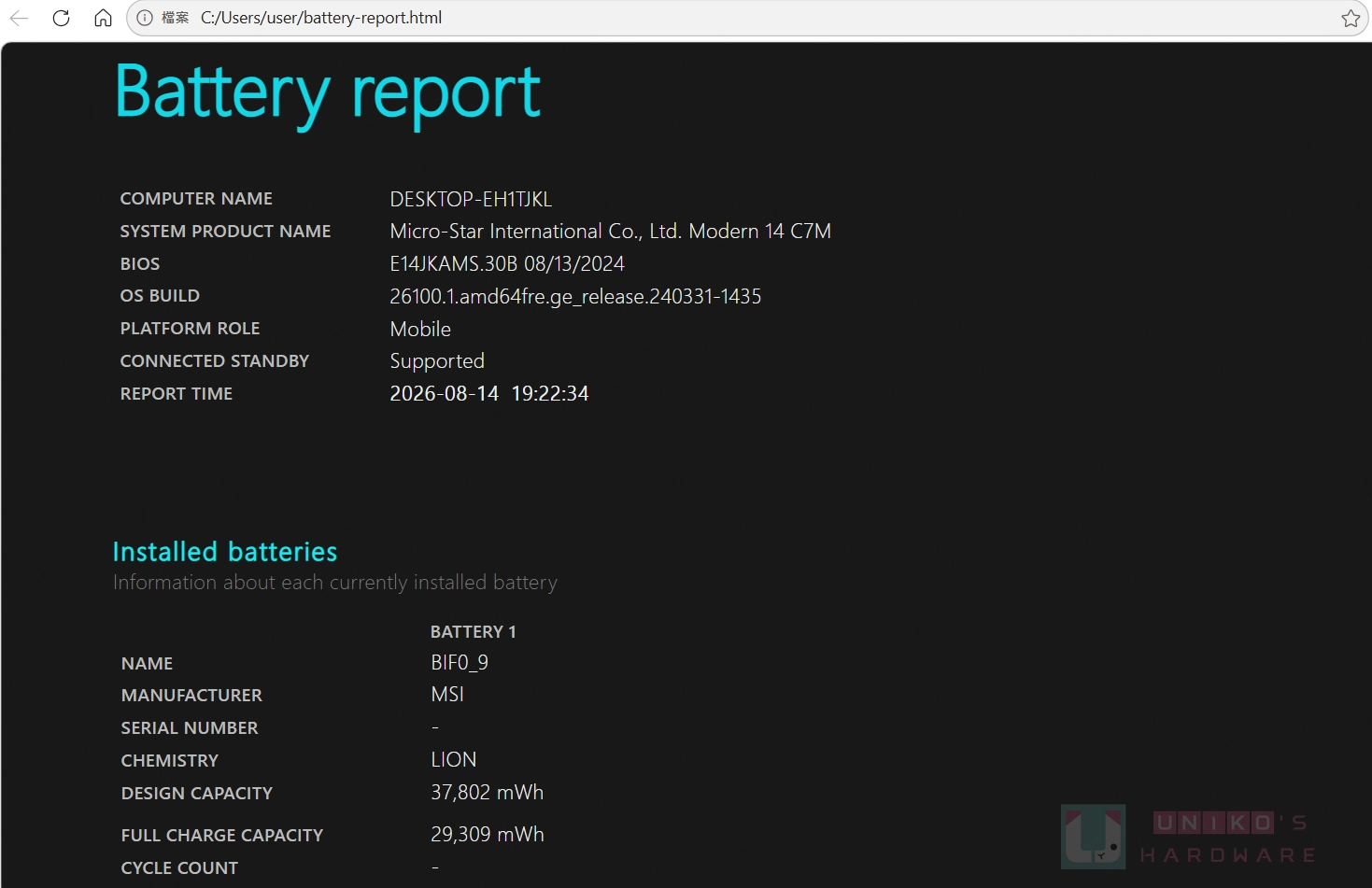Select the COMPUTER NAME label
1372x888 pixels.
[x=196, y=199]
